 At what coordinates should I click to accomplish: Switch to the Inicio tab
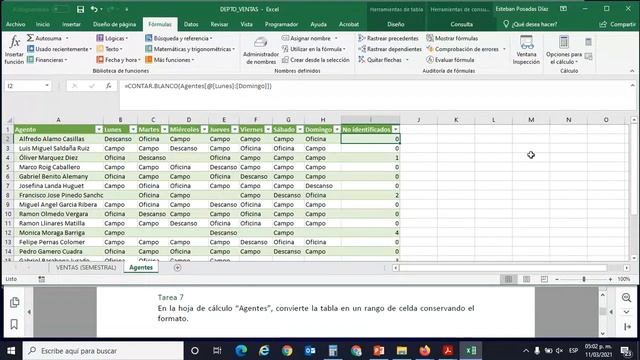tap(42, 24)
